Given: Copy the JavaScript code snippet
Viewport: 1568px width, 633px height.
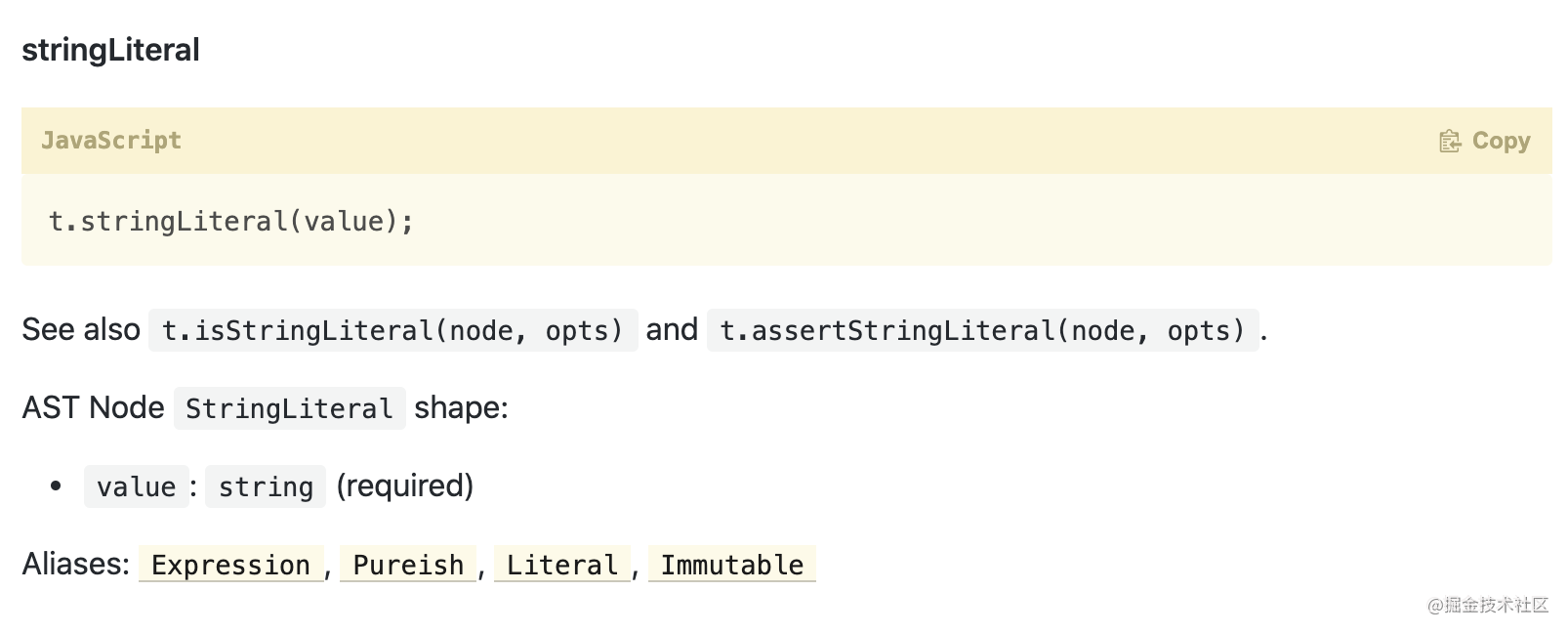Looking at the screenshot, I should tap(1484, 142).
